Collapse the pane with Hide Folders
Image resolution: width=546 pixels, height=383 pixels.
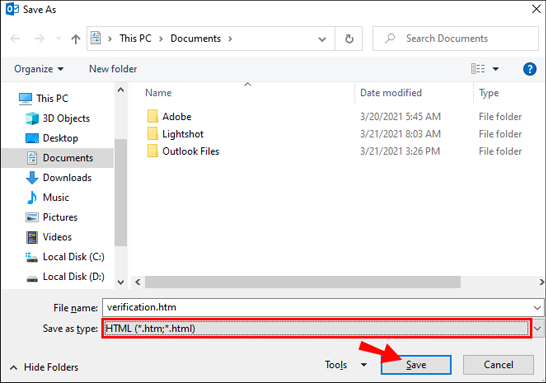tap(44, 367)
